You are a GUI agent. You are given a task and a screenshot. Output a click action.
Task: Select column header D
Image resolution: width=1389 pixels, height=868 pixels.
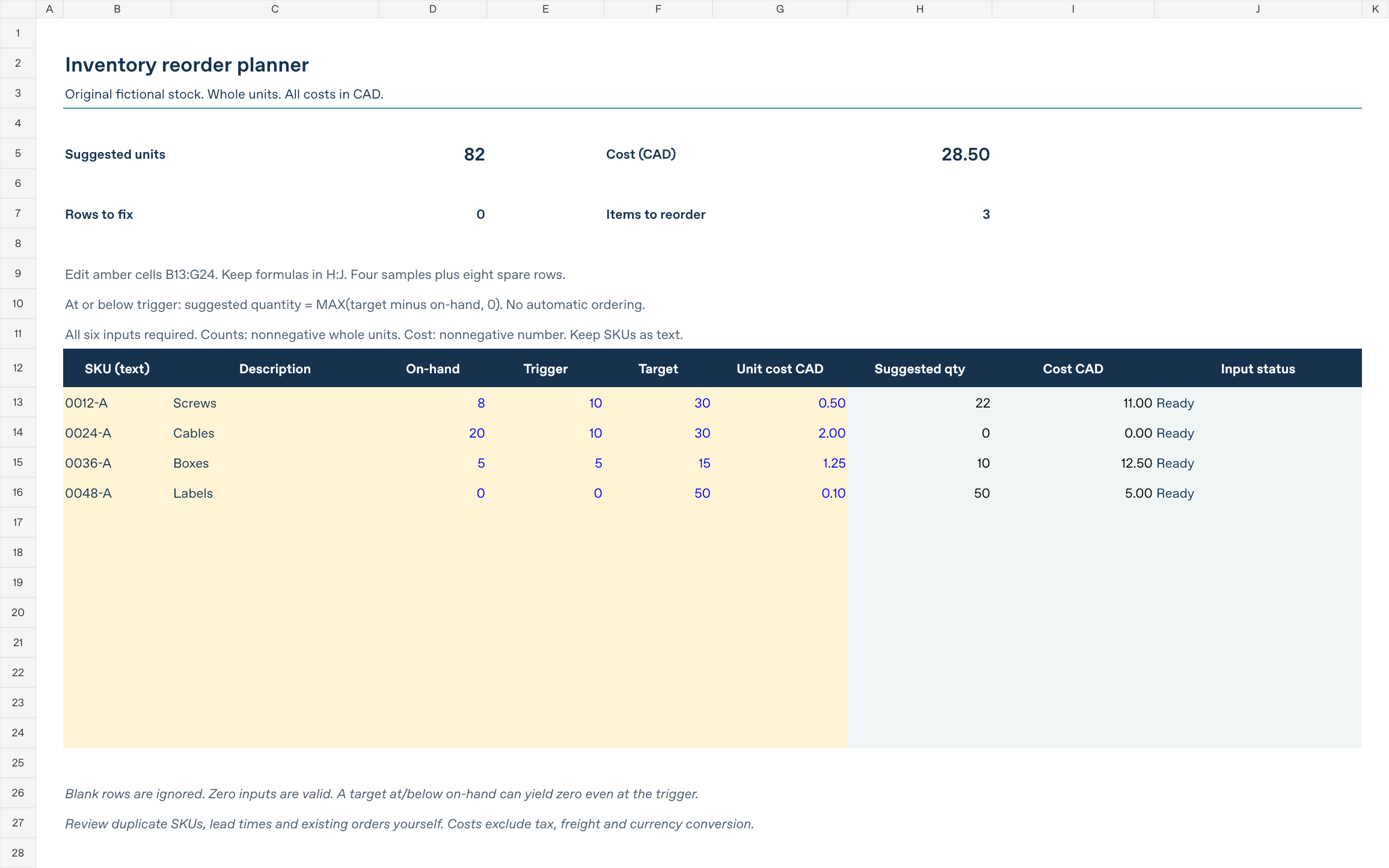point(433,9)
